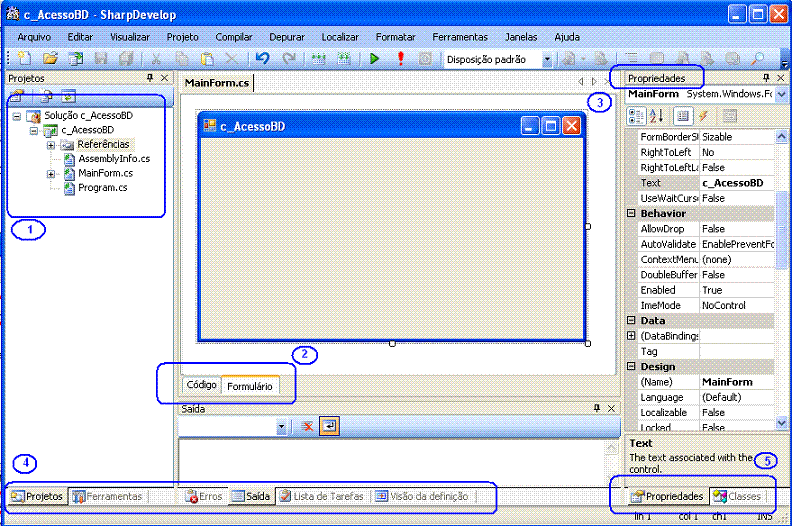This screenshot has height=526, width=792.
Task: Close the Saída output panel
Action: (611, 408)
